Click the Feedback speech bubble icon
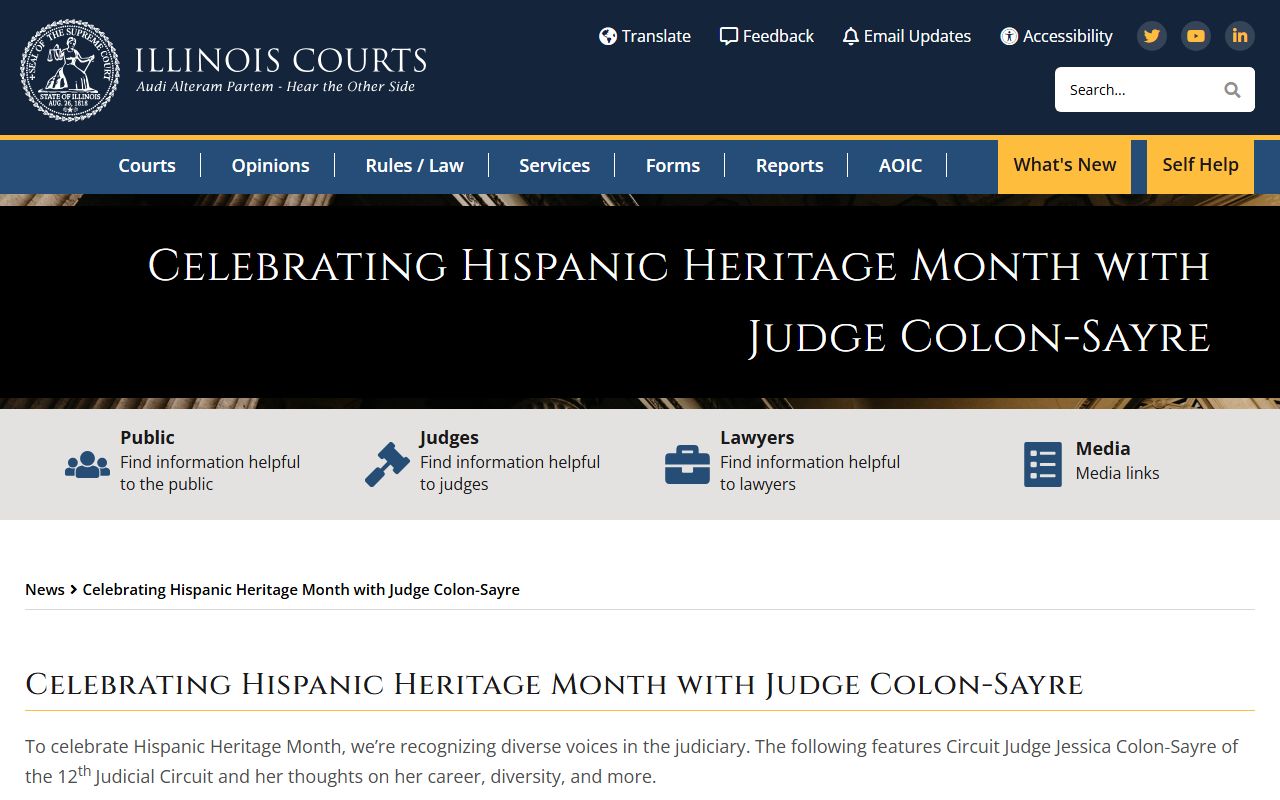Screen dimensions: 1280x800 729,36
